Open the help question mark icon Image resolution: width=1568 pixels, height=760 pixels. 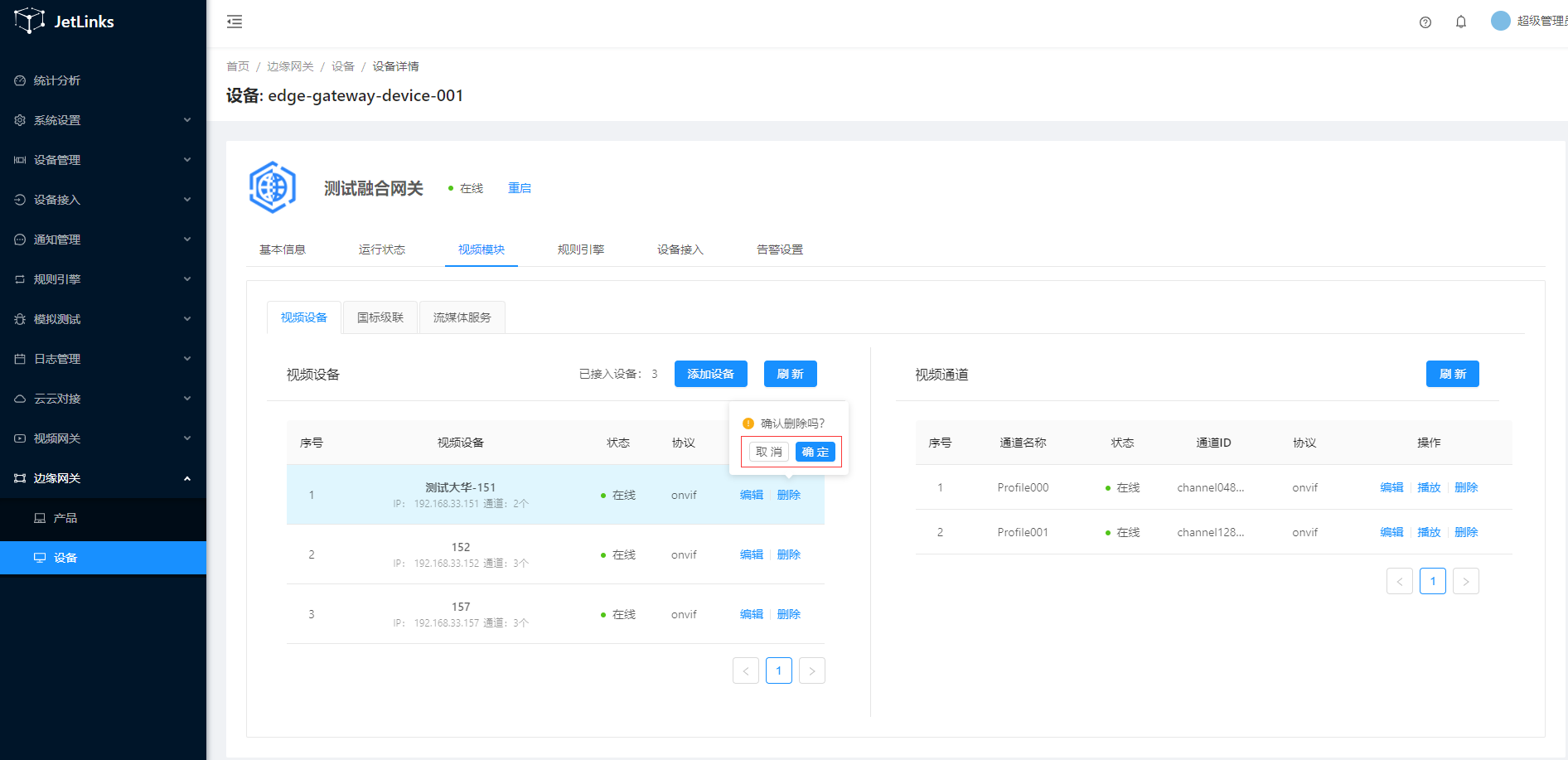1425,22
